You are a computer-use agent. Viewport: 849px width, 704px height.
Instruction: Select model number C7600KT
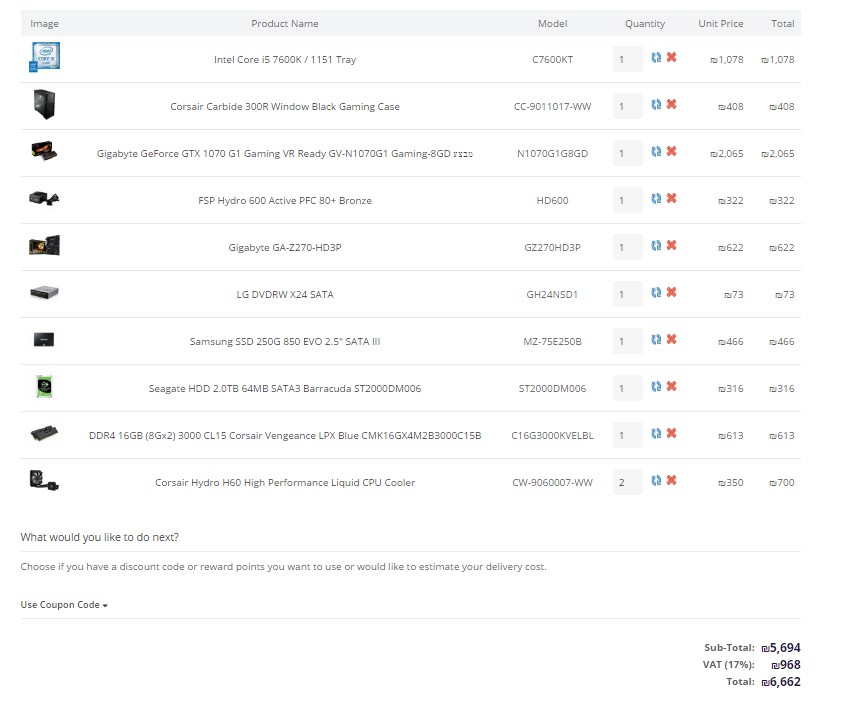[x=552, y=60]
